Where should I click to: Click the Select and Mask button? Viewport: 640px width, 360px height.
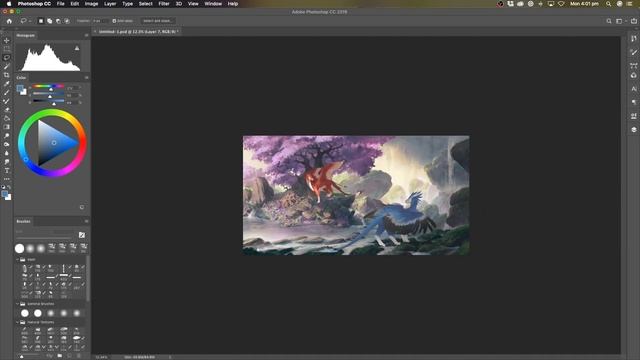click(x=158, y=21)
